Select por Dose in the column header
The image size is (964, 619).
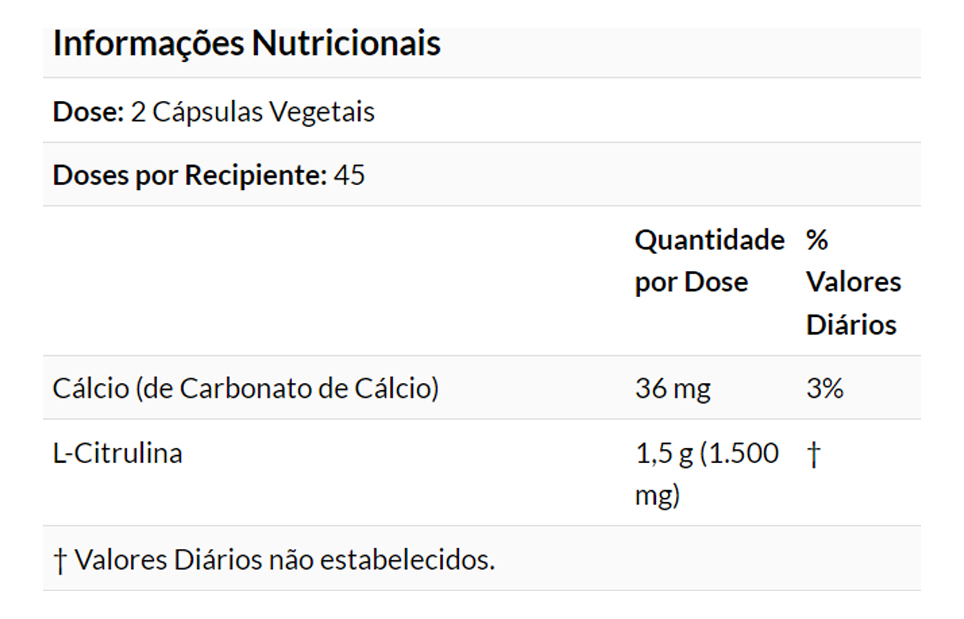(x=691, y=283)
